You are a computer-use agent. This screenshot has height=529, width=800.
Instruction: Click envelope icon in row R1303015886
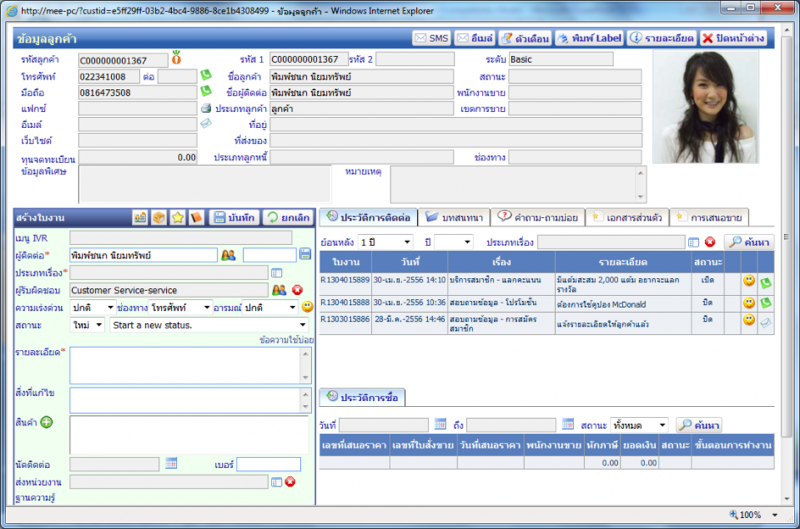[x=766, y=322]
